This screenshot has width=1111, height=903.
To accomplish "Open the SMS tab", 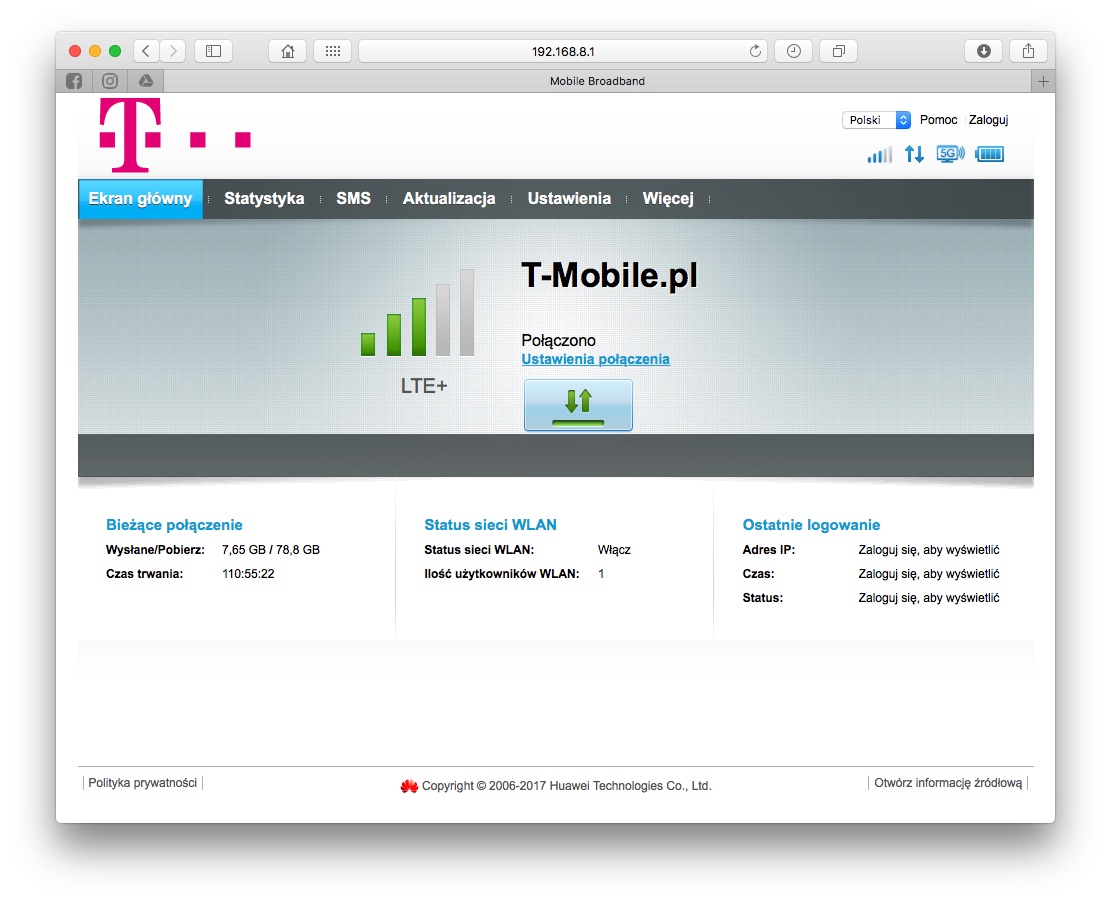I will (354, 198).
